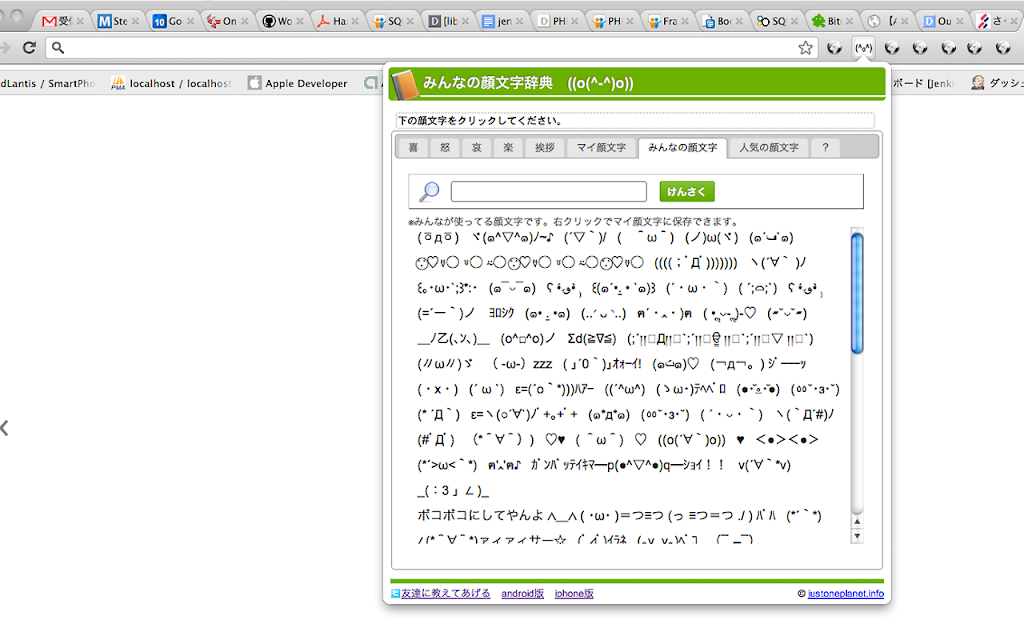The image size is (1024, 640).
Task: Open the 'ボード [Jenki' bookmark
Action: click(923, 83)
